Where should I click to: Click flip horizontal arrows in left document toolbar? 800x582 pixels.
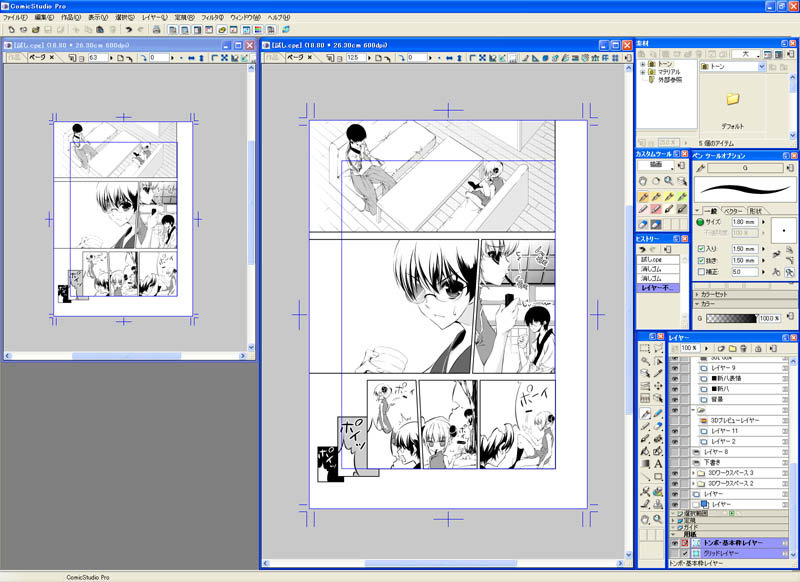(191, 58)
